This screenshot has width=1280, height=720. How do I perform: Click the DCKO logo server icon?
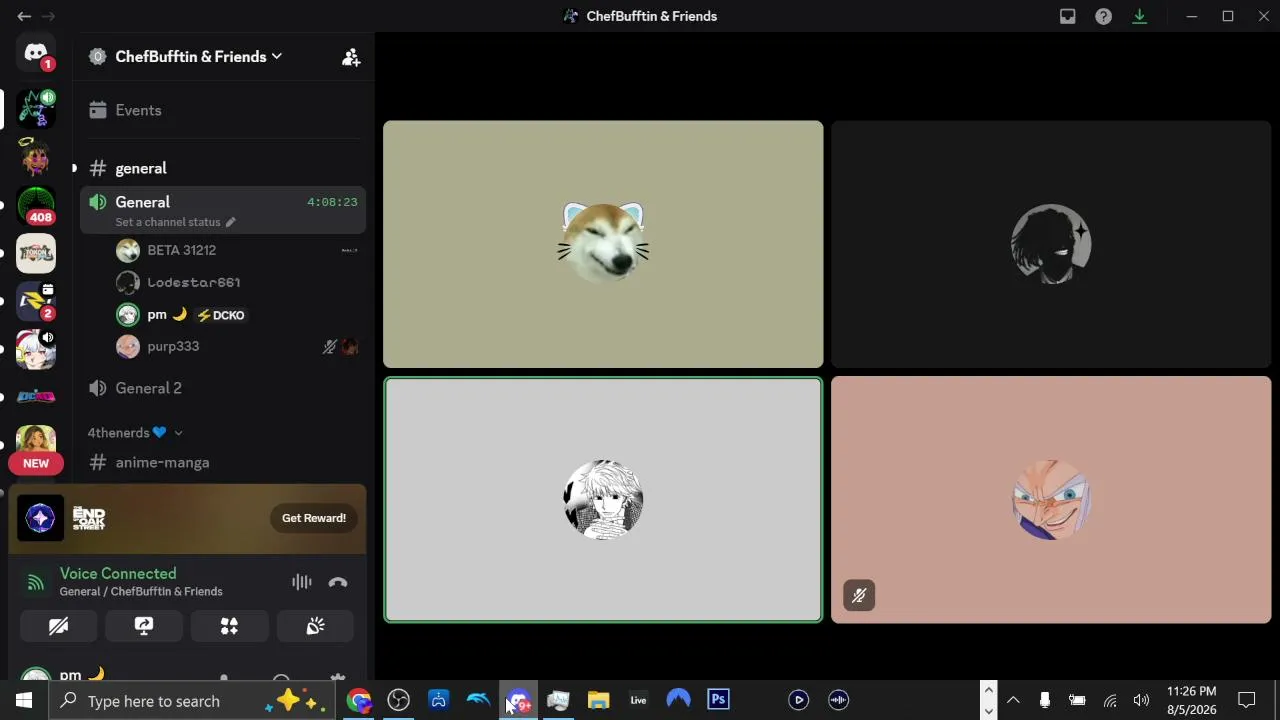[x=36, y=397]
